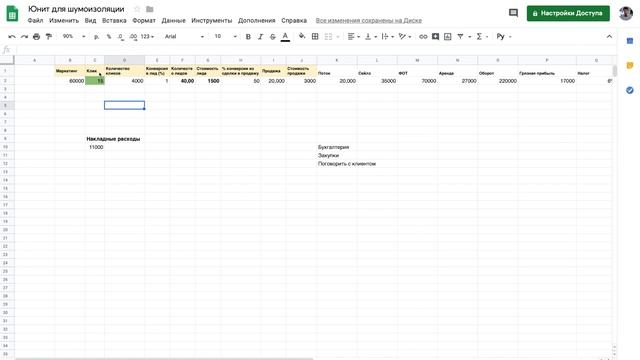Click the Настройки Доступа button
This screenshot has height=360, width=640.
[x=568, y=13]
